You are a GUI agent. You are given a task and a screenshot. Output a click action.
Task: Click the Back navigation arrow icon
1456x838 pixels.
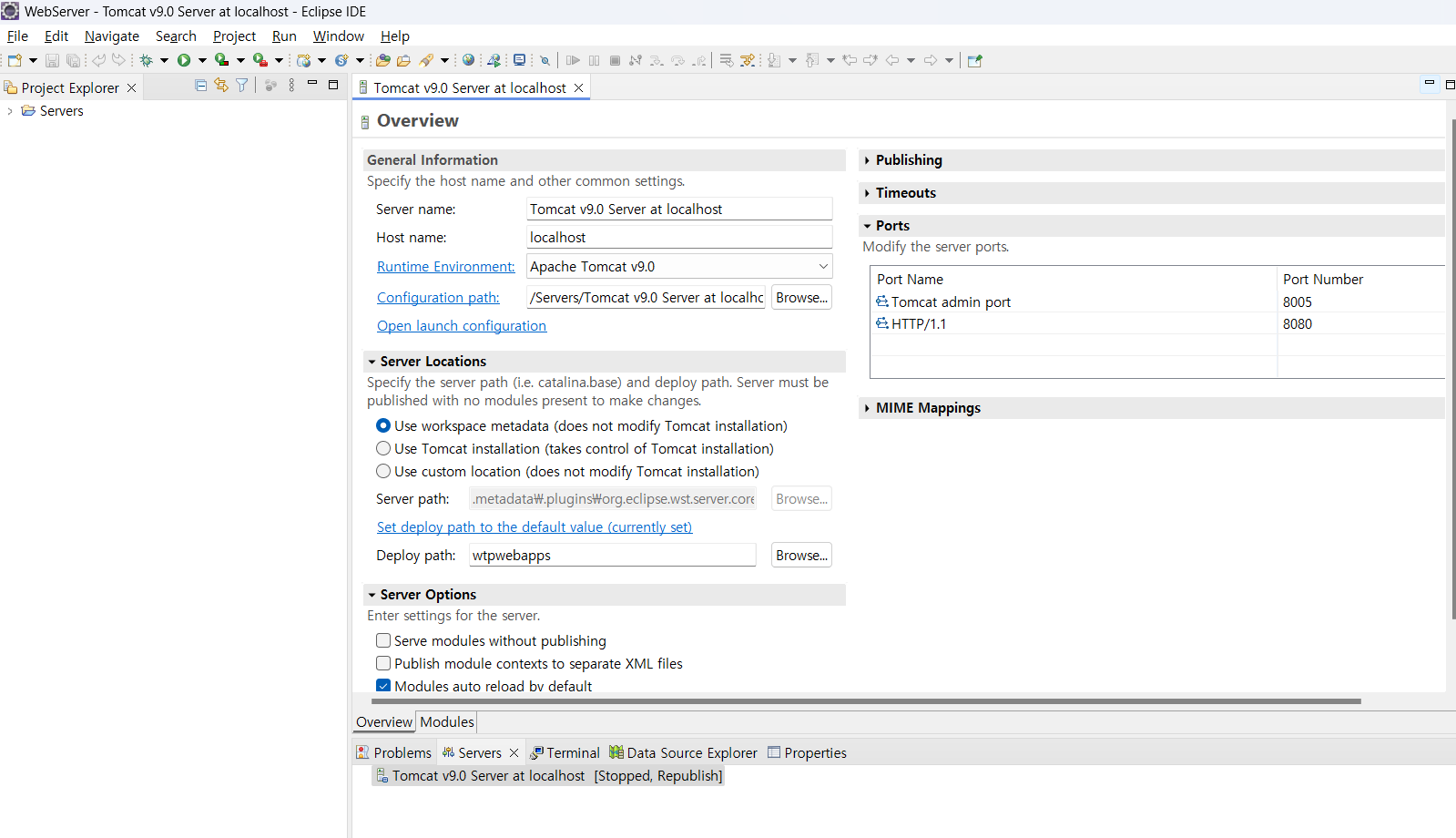pos(892,60)
